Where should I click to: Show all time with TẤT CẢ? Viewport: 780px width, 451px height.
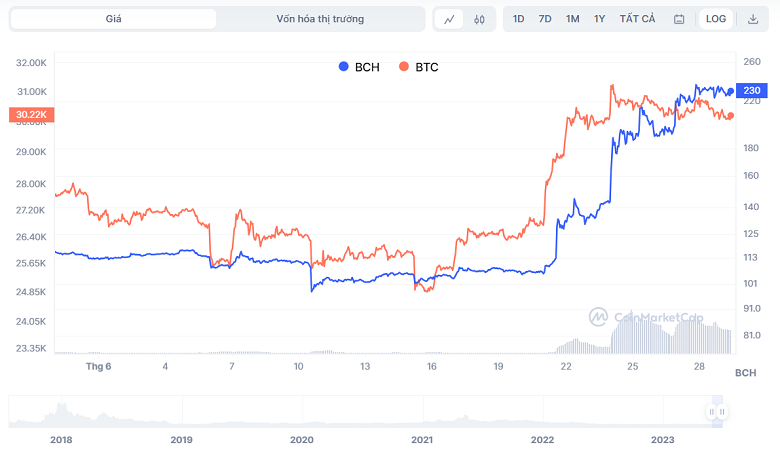pyautogui.click(x=637, y=19)
